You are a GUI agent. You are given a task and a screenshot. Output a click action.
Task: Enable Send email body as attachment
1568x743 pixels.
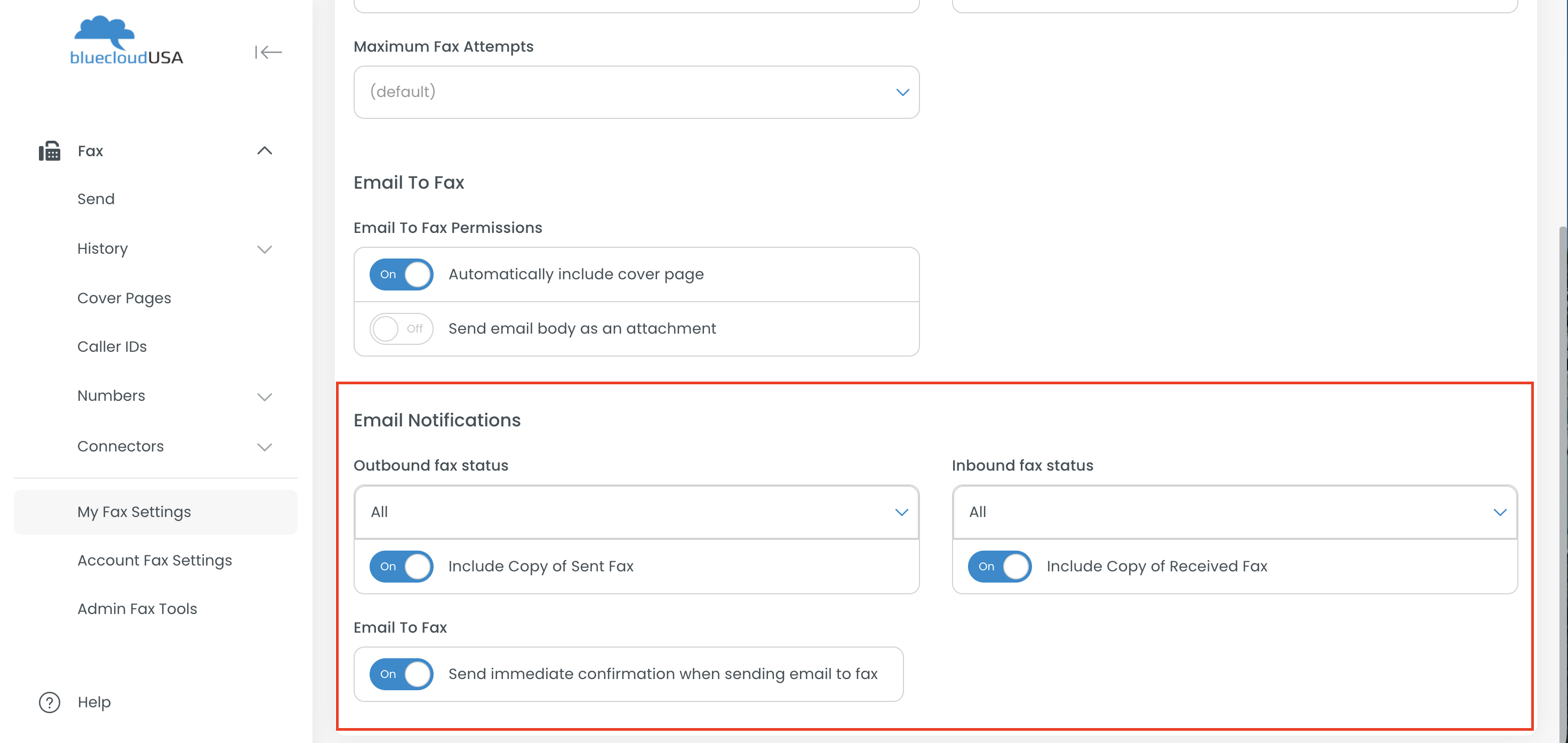pos(401,329)
